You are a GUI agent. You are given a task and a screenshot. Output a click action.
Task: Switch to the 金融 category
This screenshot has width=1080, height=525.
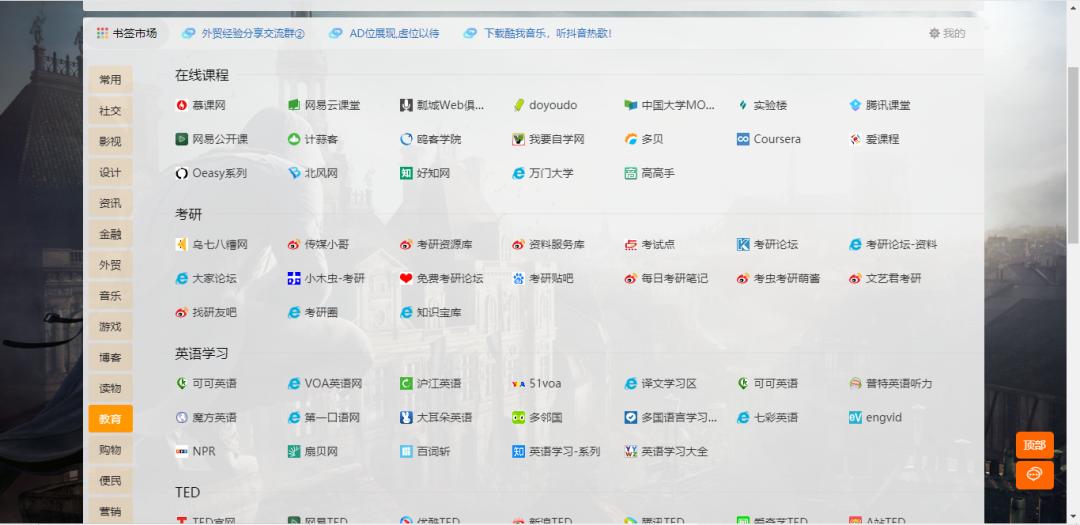110,234
